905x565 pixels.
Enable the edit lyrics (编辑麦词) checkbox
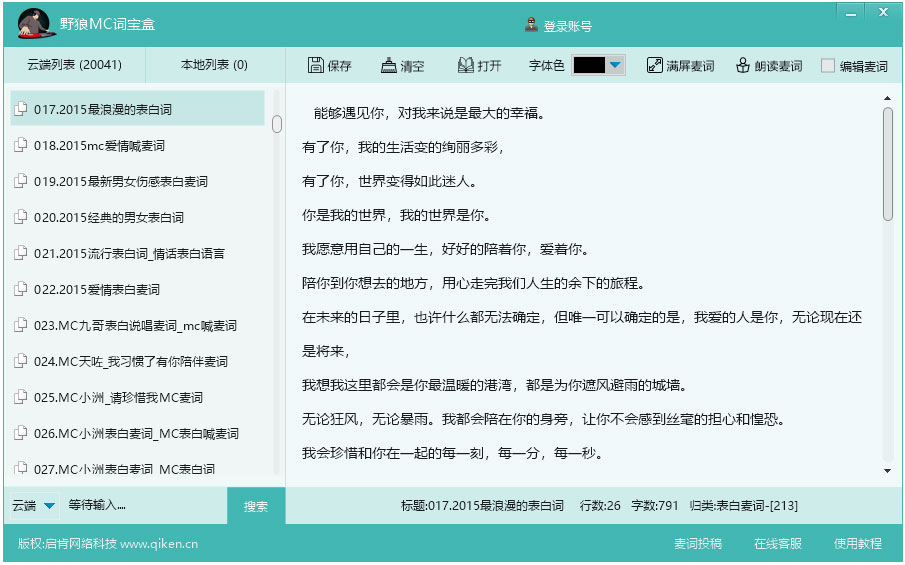(828, 66)
